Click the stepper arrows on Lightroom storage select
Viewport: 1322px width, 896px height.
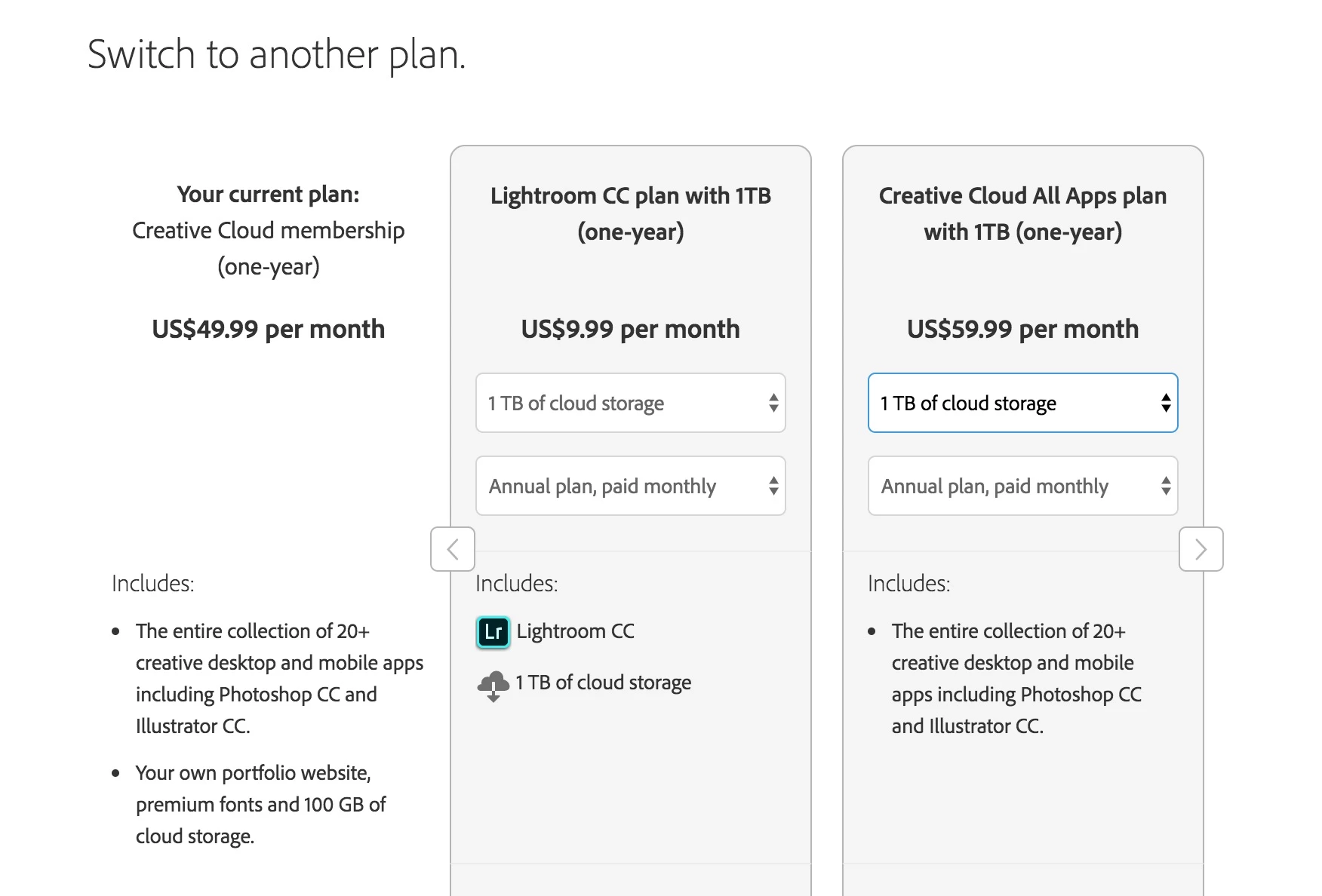click(x=773, y=403)
